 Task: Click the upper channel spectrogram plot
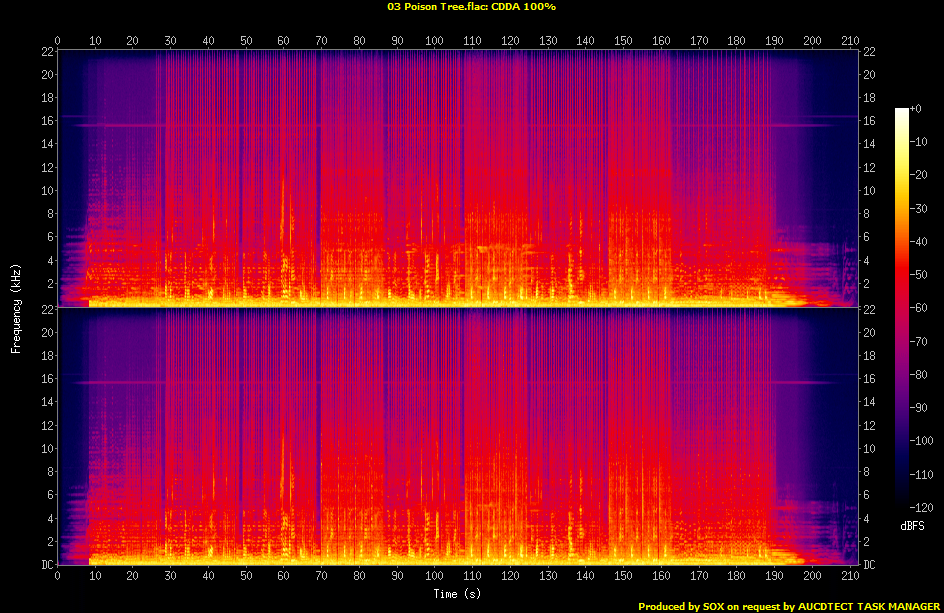[x=458, y=178]
